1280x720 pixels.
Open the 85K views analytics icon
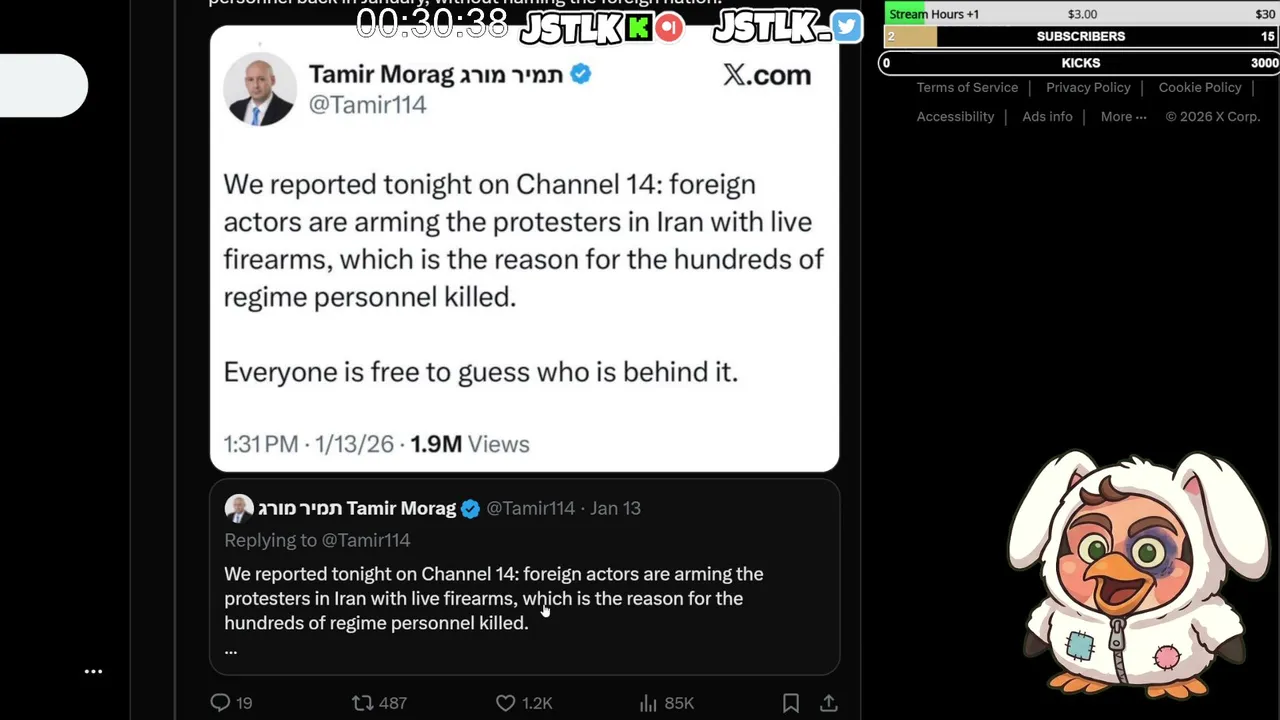(x=649, y=703)
